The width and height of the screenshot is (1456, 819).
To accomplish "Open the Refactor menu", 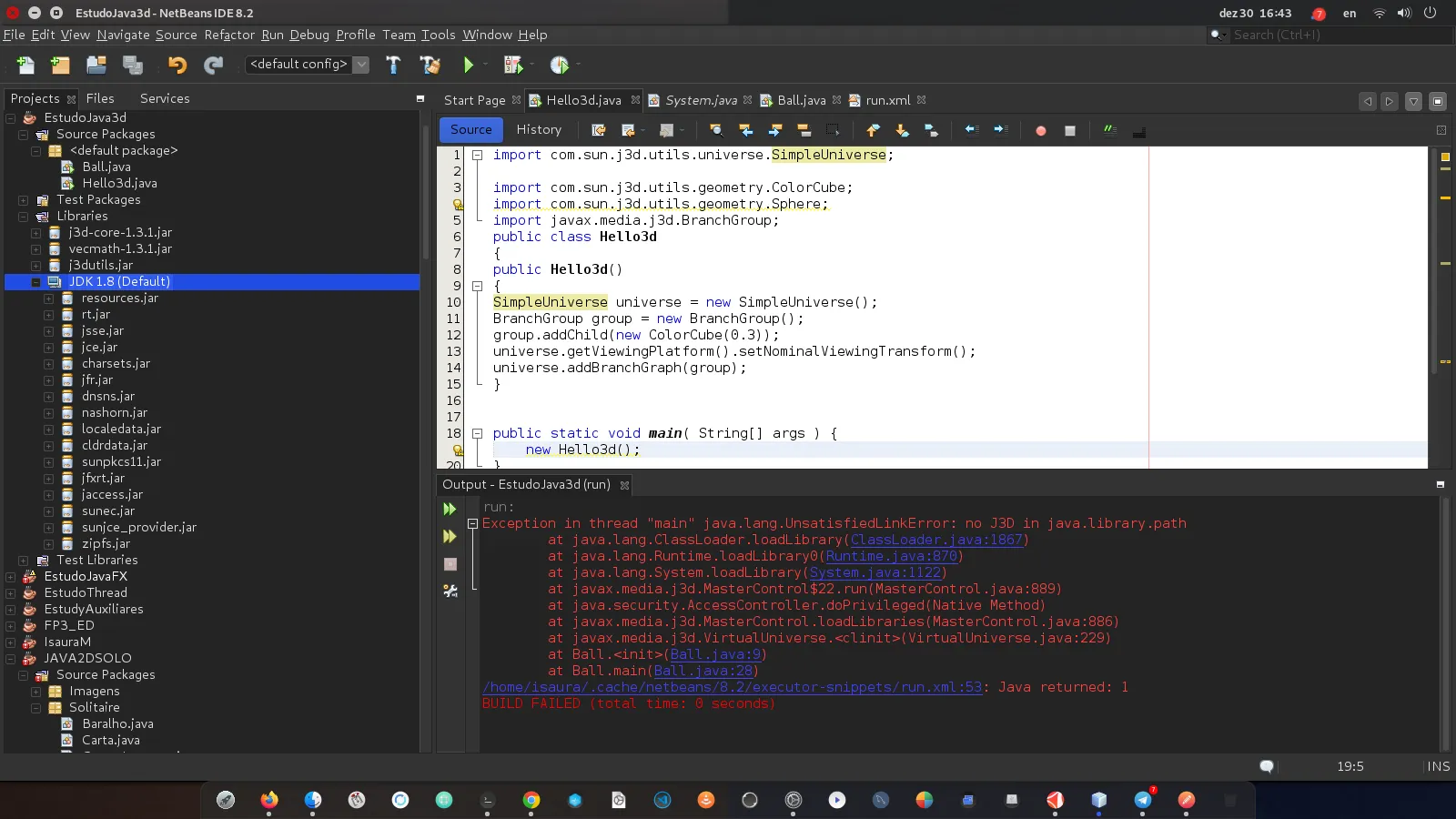I will pos(229,35).
